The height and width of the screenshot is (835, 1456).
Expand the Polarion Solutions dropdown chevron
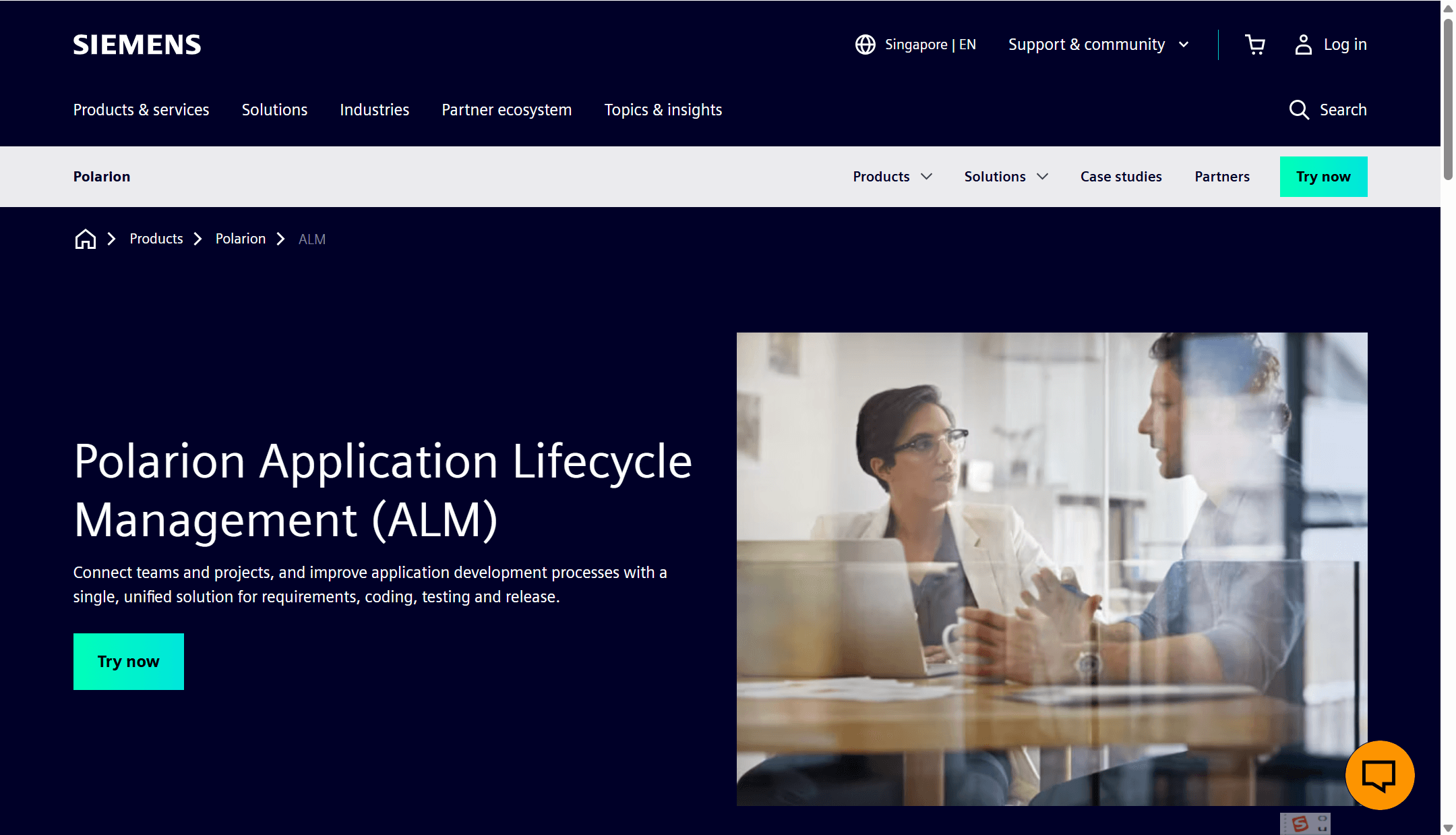pyautogui.click(x=1043, y=177)
